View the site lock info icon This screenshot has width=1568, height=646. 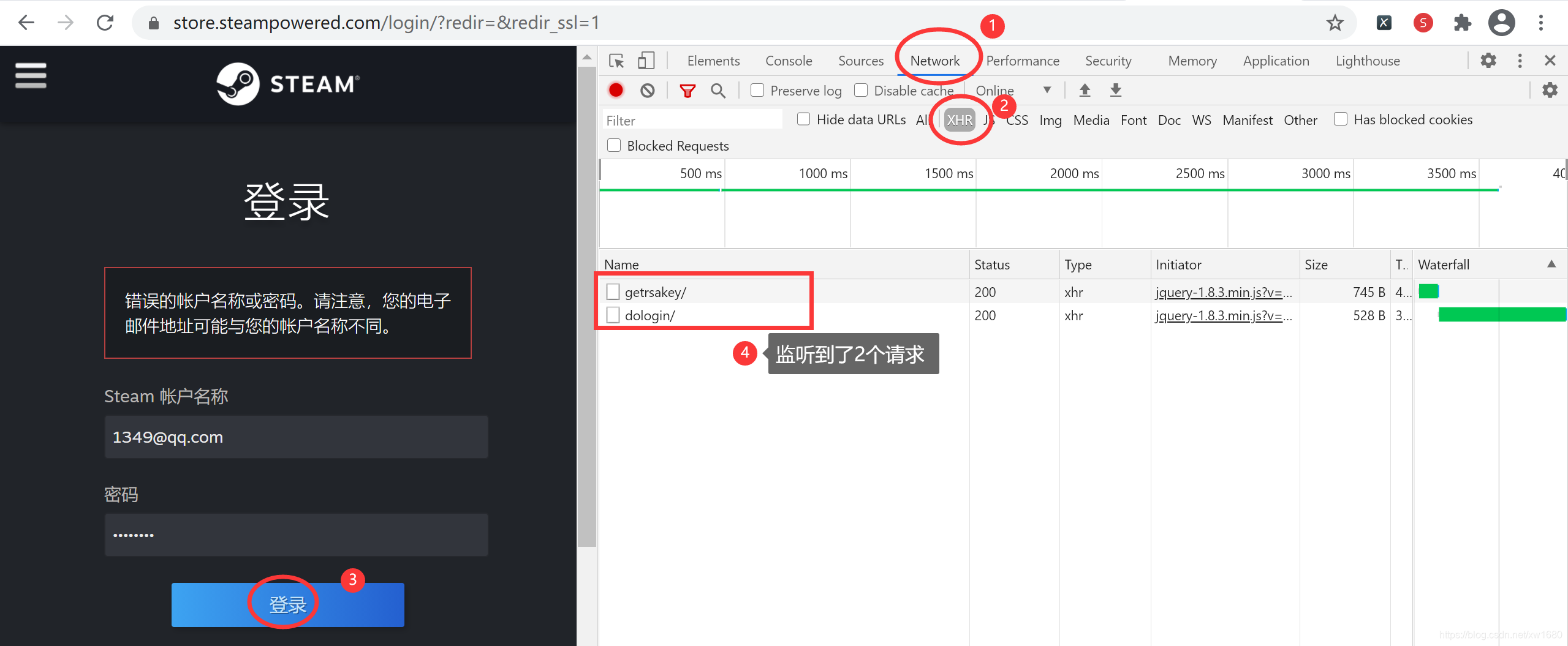click(154, 23)
